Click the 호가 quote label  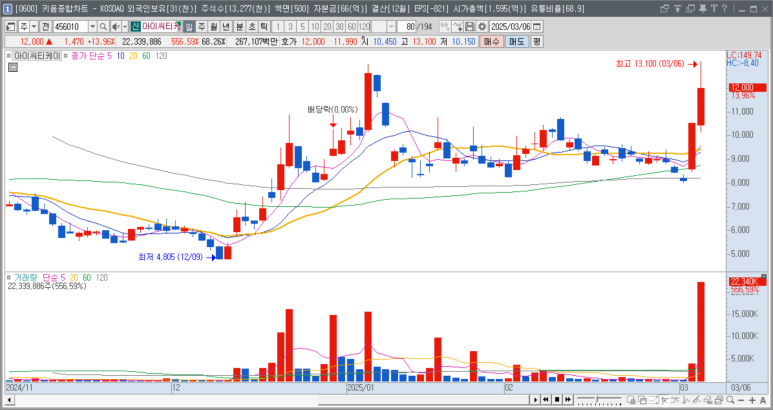click(x=289, y=42)
